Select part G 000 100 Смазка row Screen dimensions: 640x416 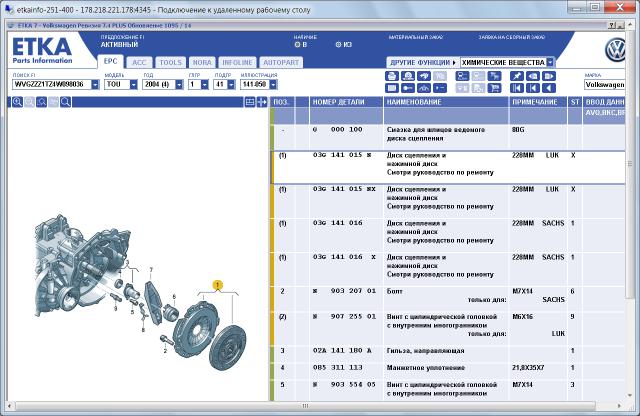tap(448, 137)
